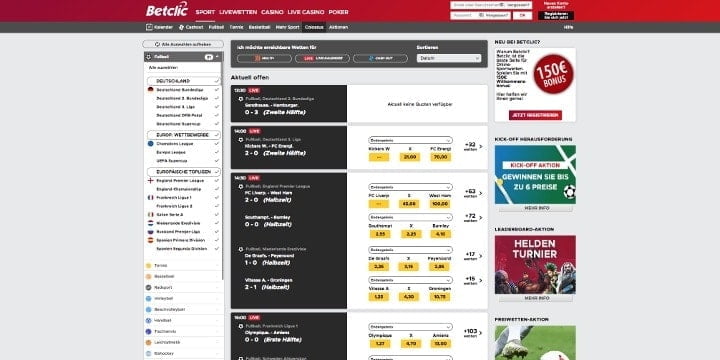Uncheck Deutschland 2. Bundesliga

point(217,98)
